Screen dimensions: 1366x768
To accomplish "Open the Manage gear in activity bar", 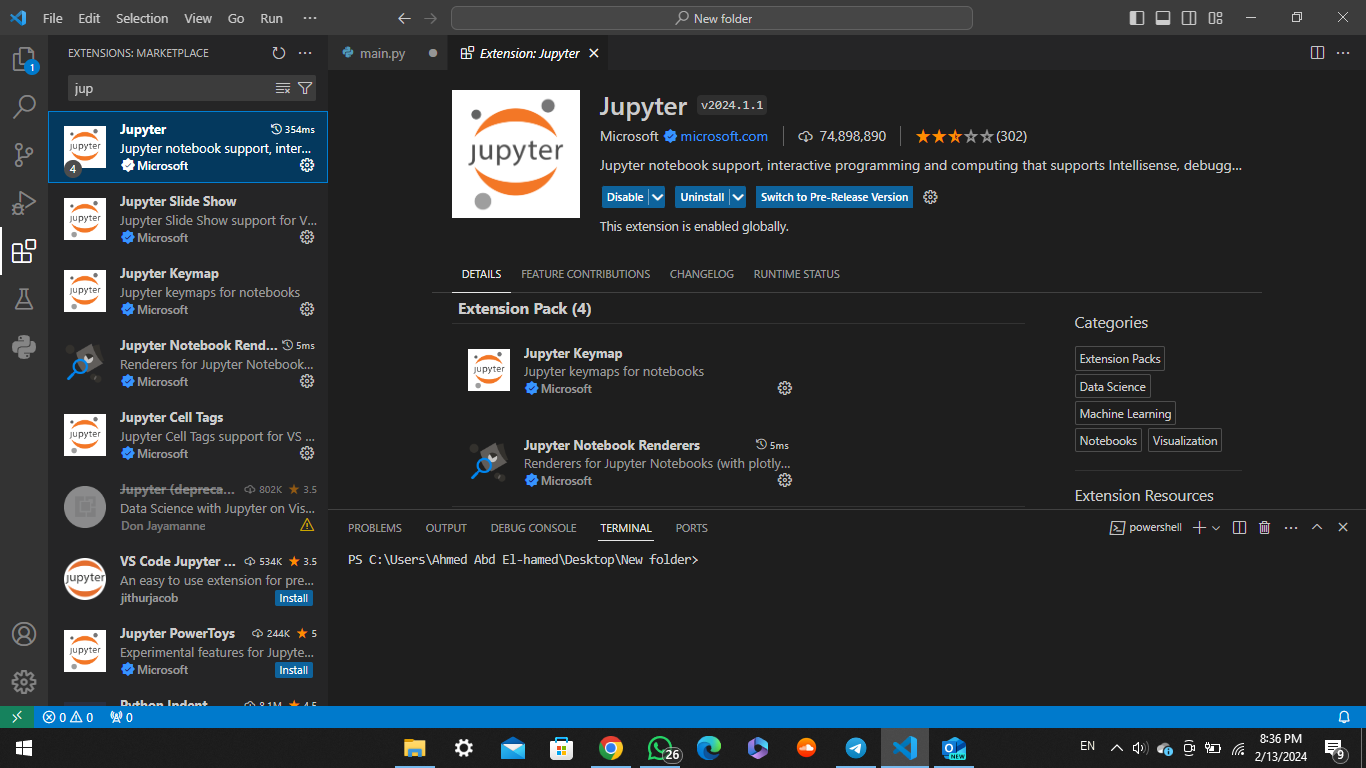I will (x=24, y=683).
